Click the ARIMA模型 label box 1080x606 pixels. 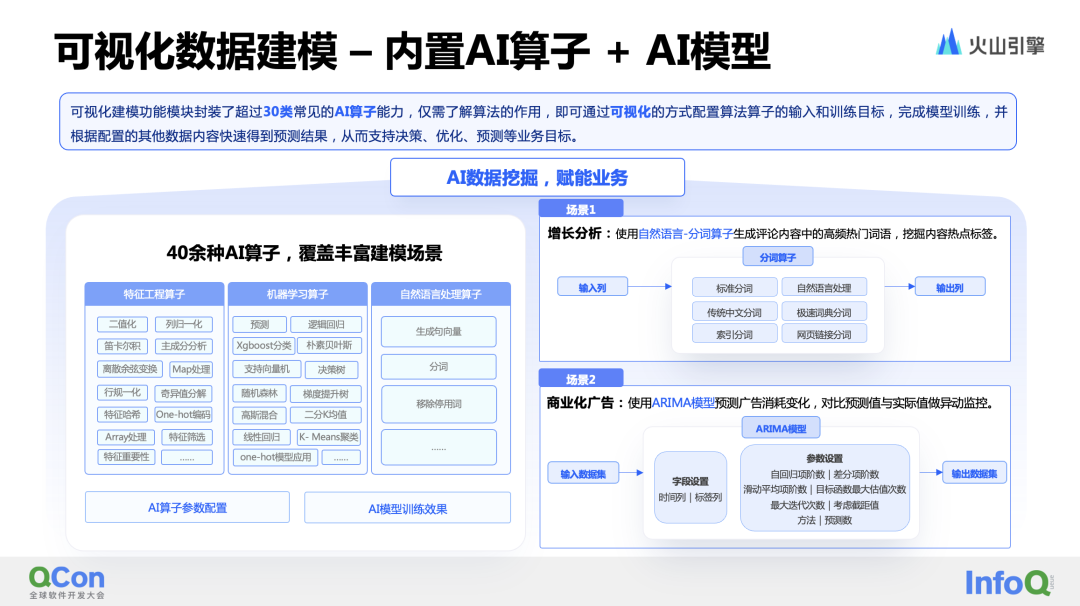pos(781,428)
